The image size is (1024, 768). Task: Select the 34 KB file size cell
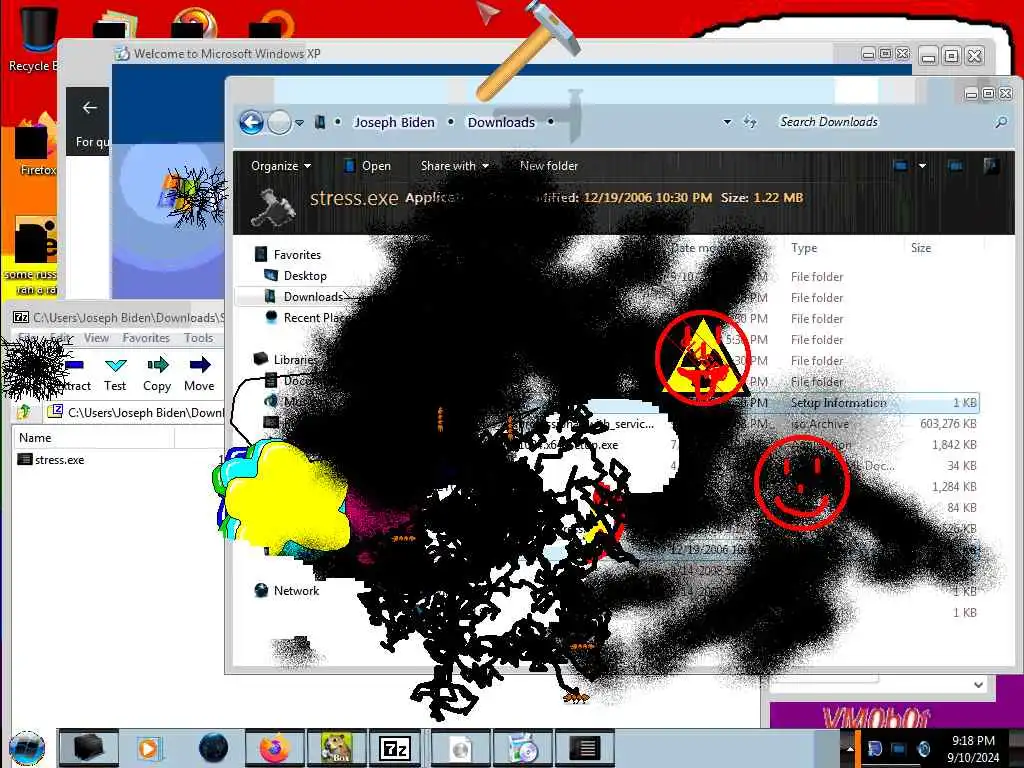point(961,466)
